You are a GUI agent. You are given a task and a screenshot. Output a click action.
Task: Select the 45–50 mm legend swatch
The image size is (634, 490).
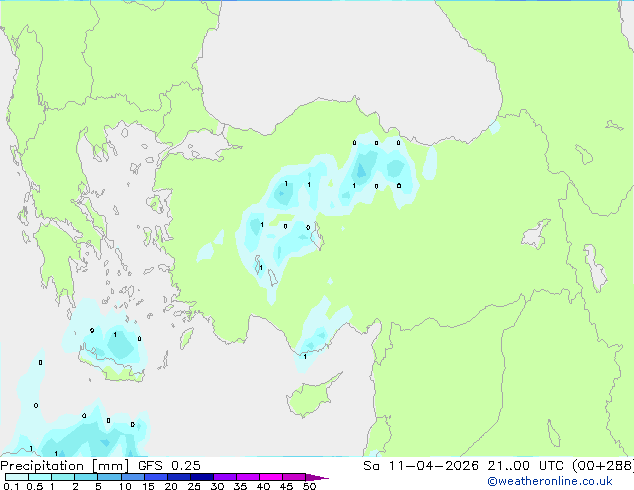[x=294, y=477]
